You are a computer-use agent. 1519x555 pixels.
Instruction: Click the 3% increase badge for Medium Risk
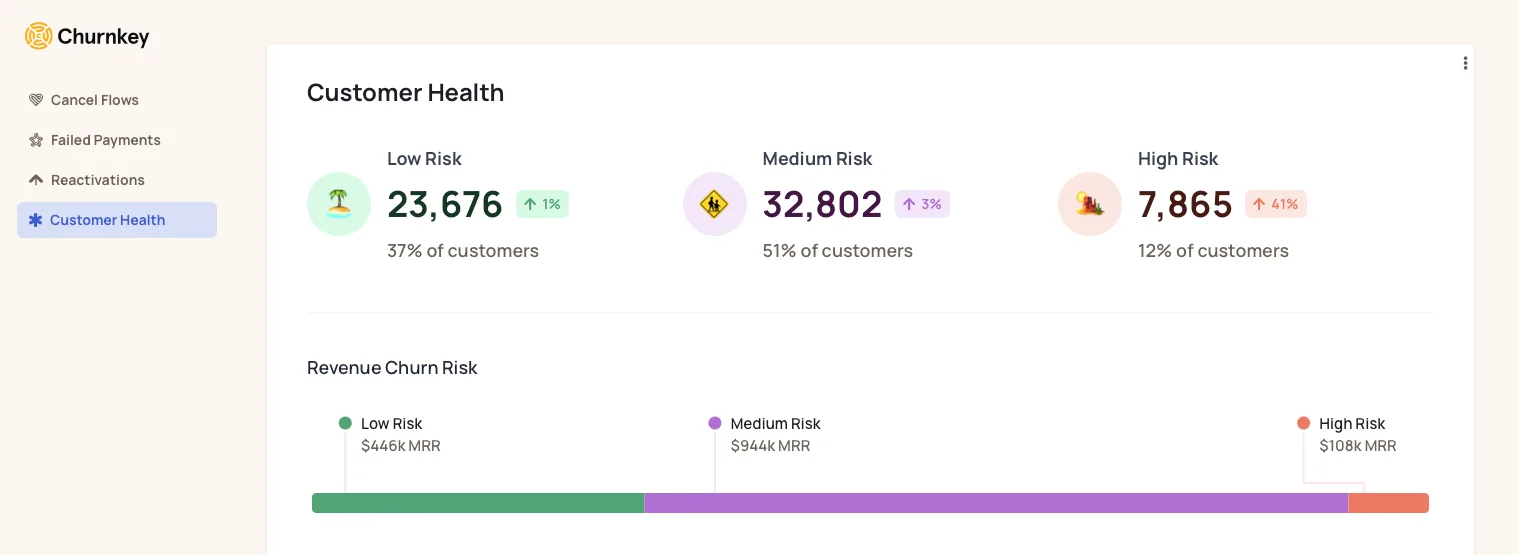coord(922,204)
